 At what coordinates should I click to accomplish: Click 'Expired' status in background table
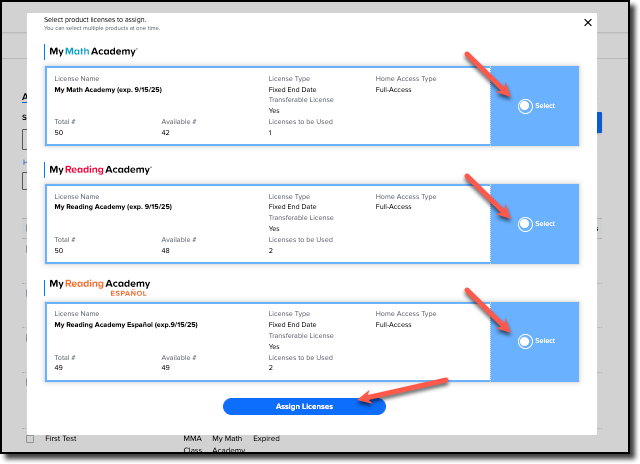pos(266,439)
